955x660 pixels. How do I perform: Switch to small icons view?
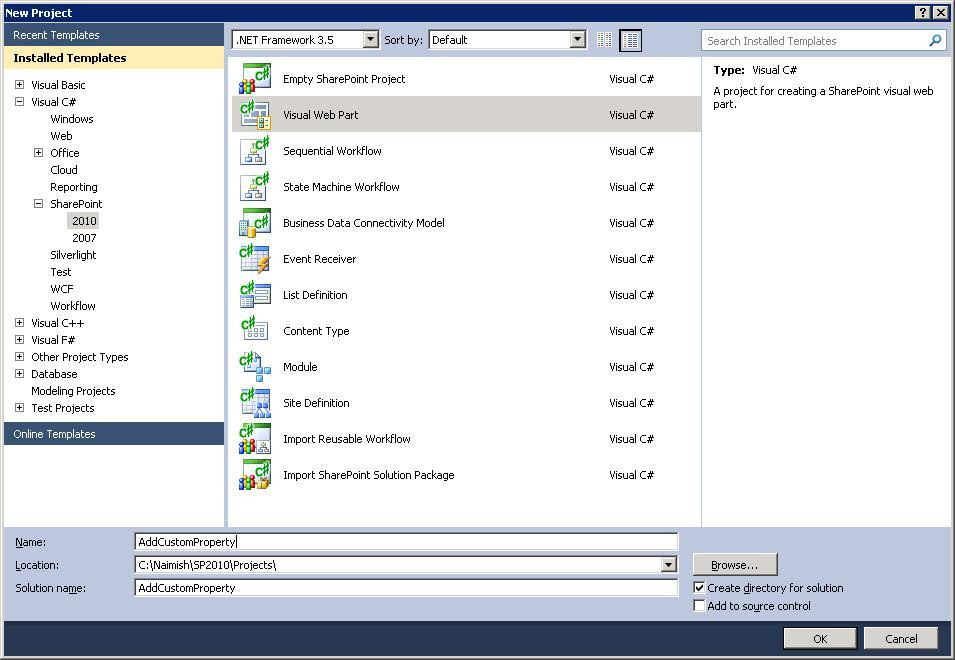[604, 40]
